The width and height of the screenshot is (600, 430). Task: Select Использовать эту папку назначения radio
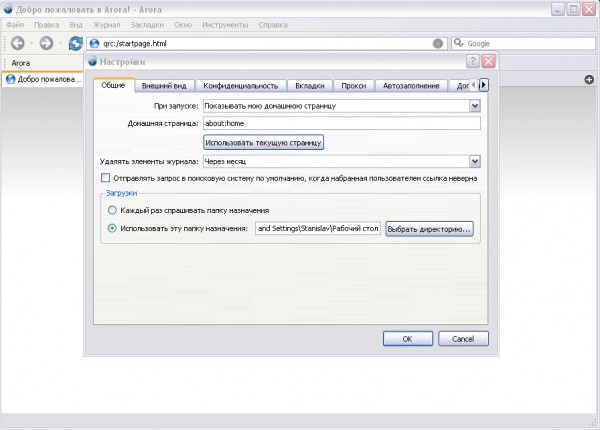click(x=112, y=228)
